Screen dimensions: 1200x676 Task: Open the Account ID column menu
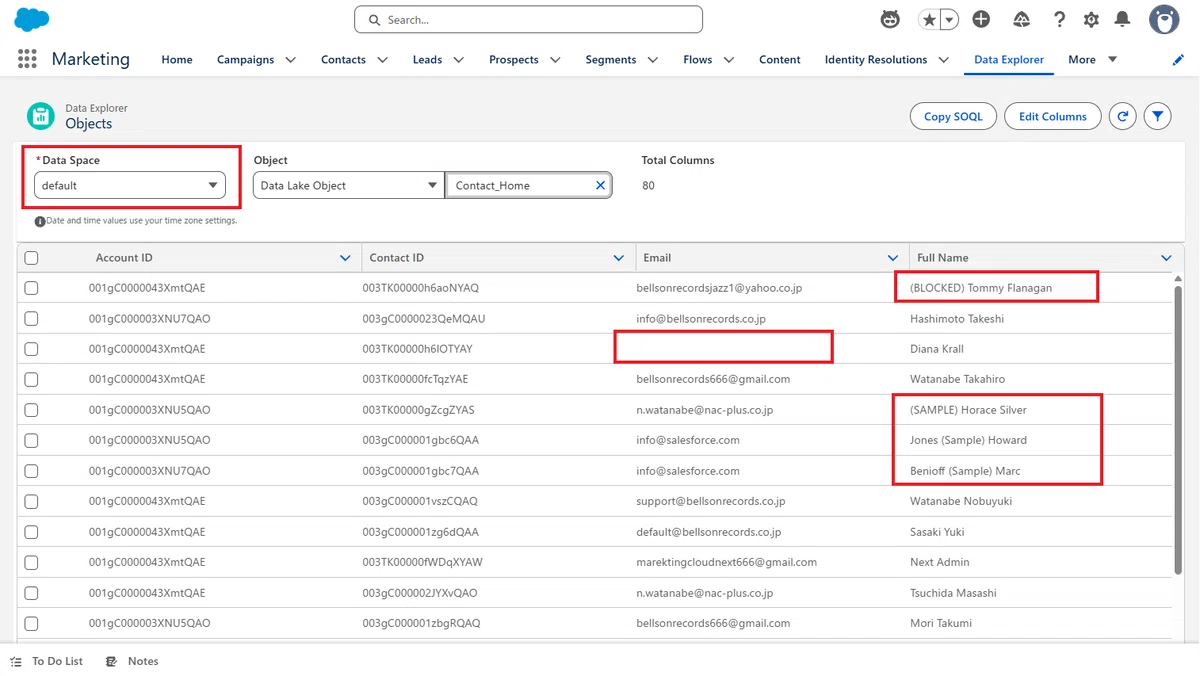tap(345, 258)
